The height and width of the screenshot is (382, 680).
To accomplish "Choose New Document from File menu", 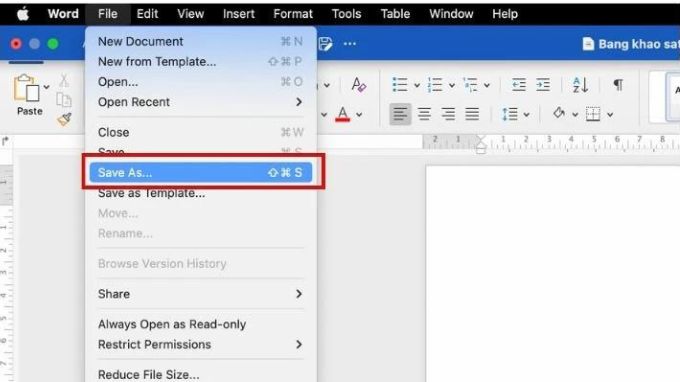I will click(200, 42).
